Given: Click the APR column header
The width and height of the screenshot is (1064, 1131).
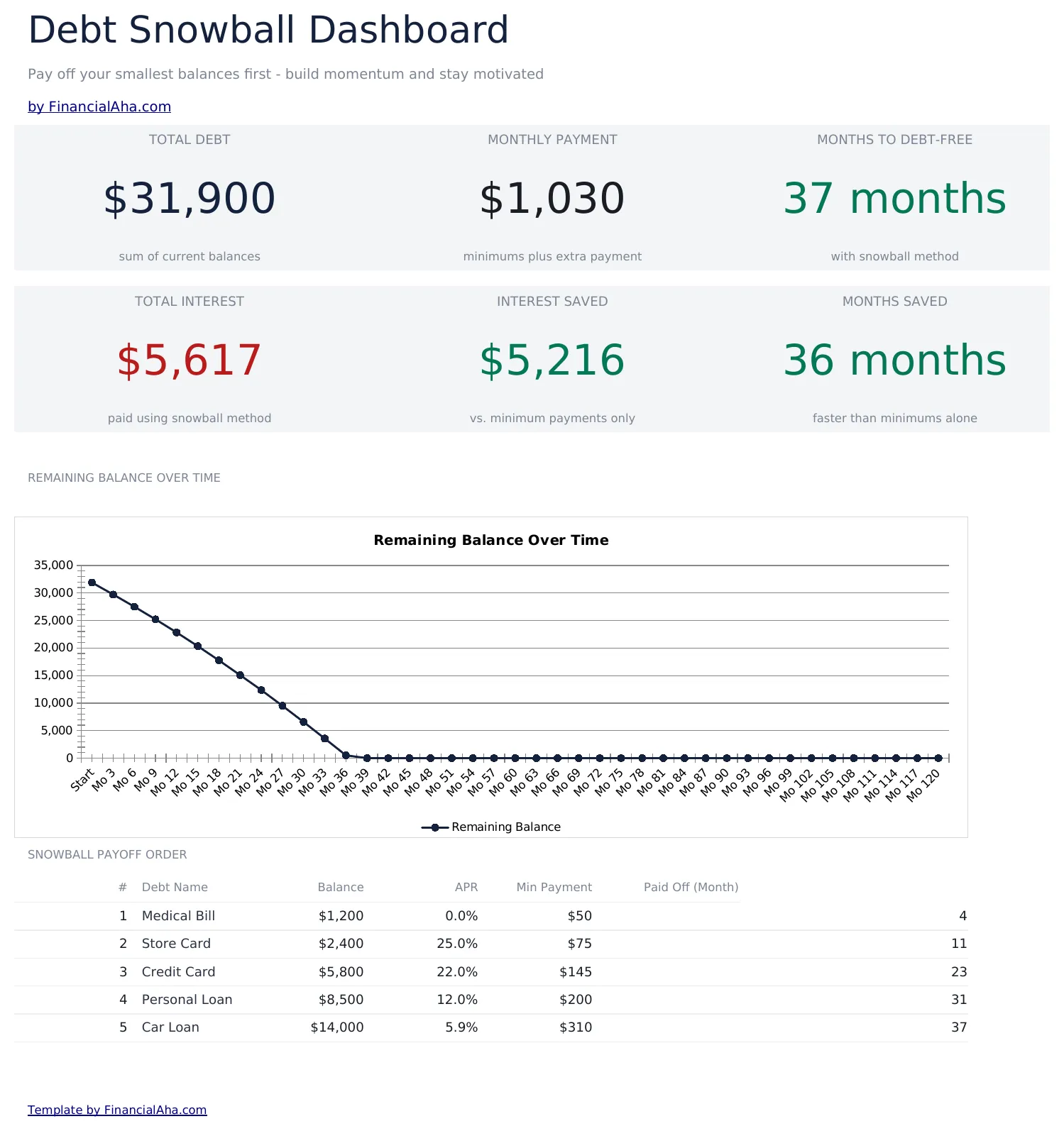Looking at the screenshot, I should coord(466,887).
